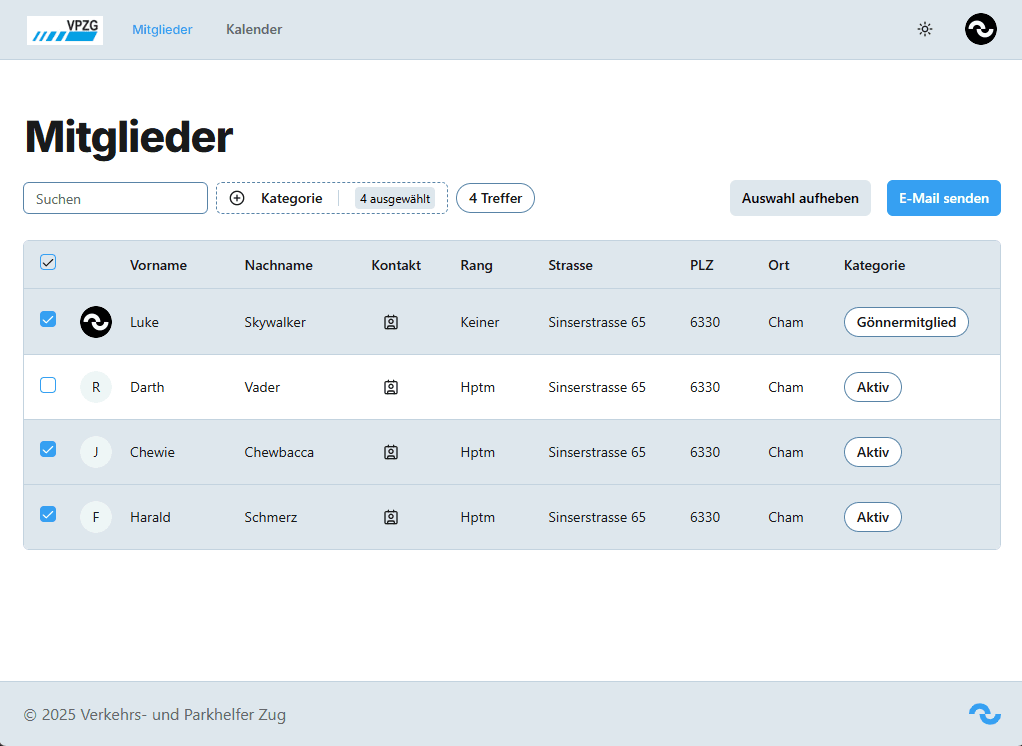
Task: Toggle light/dark theme sun icon
Action: pos(925,29)
